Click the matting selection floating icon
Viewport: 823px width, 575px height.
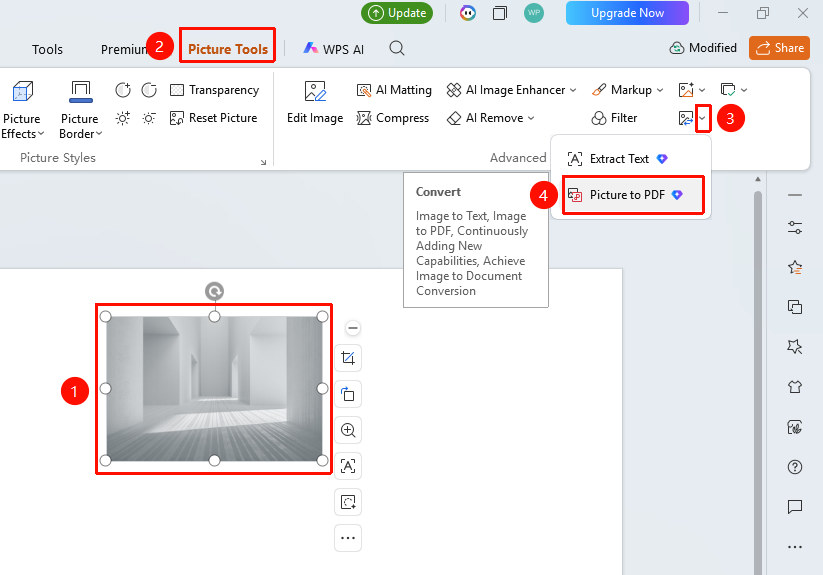pos(348,502)
